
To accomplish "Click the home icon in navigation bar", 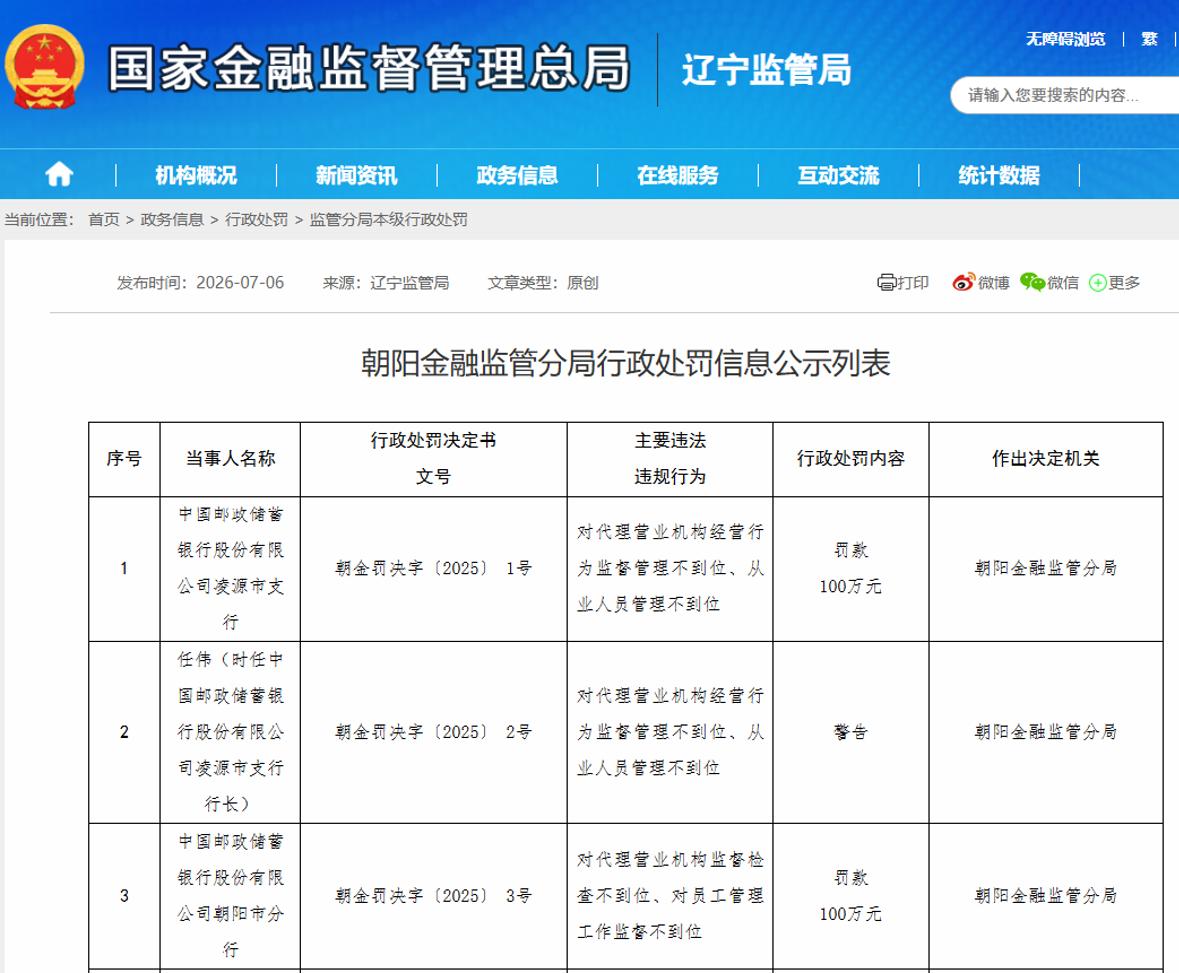I will point(59,174).
